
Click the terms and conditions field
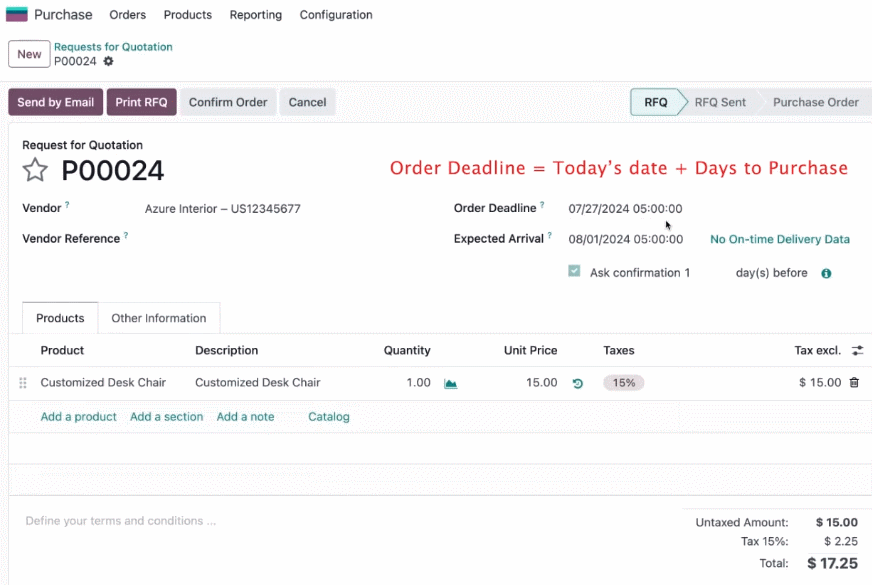coord(121,520)
